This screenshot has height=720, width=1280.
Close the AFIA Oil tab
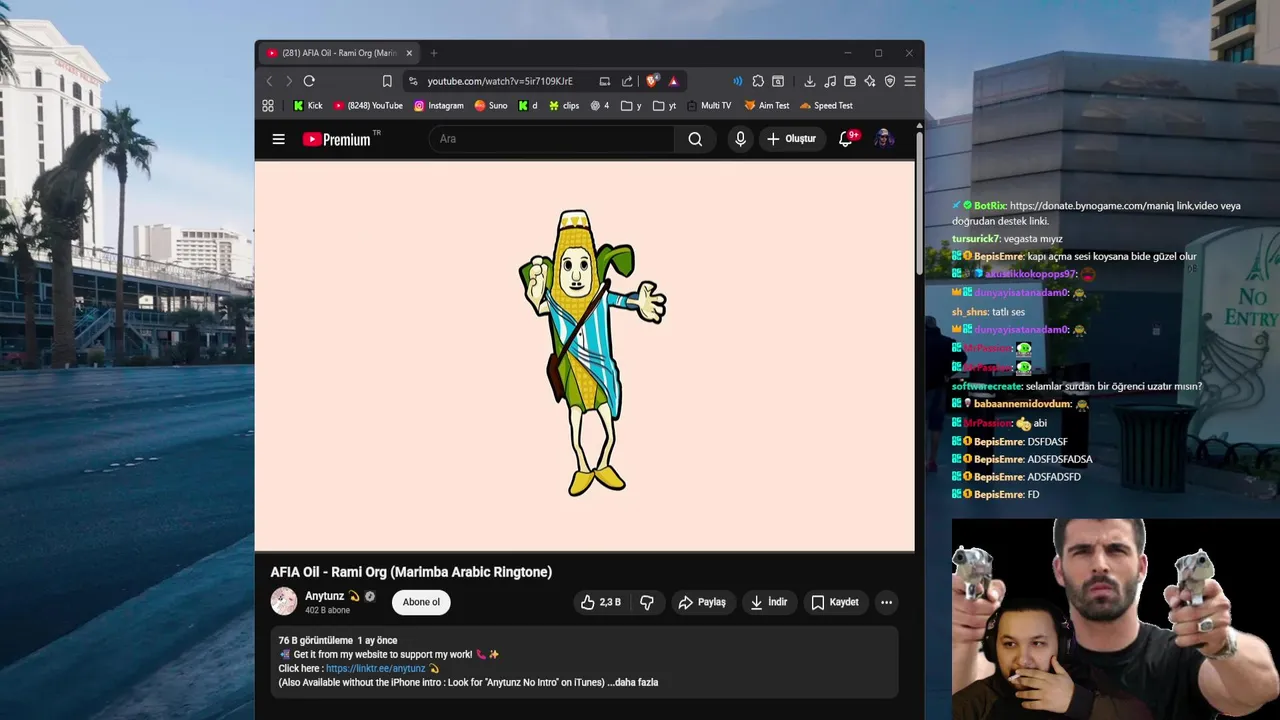409,53
